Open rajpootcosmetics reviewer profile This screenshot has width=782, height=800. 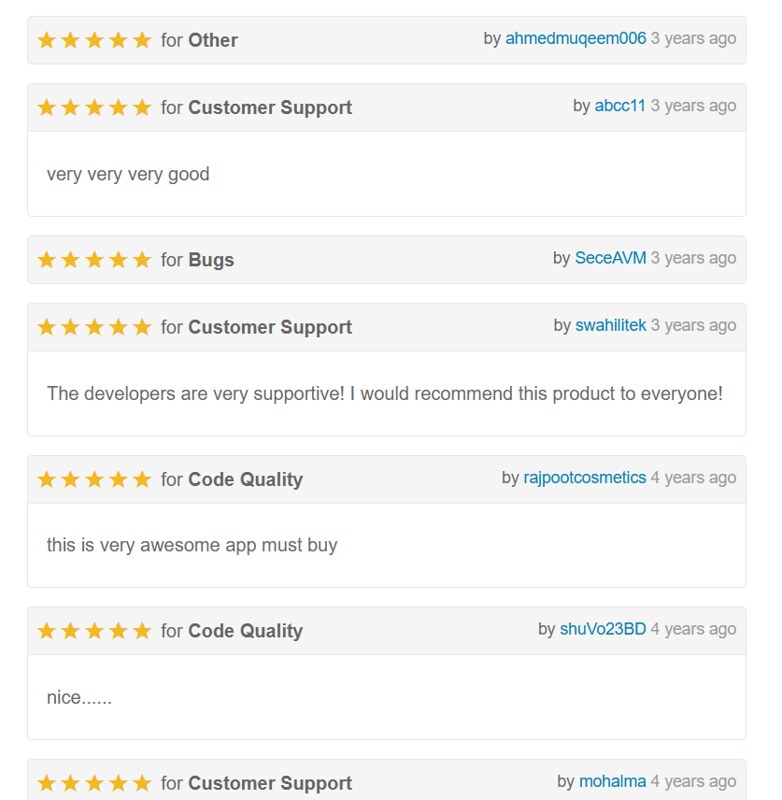pos(584,478)
